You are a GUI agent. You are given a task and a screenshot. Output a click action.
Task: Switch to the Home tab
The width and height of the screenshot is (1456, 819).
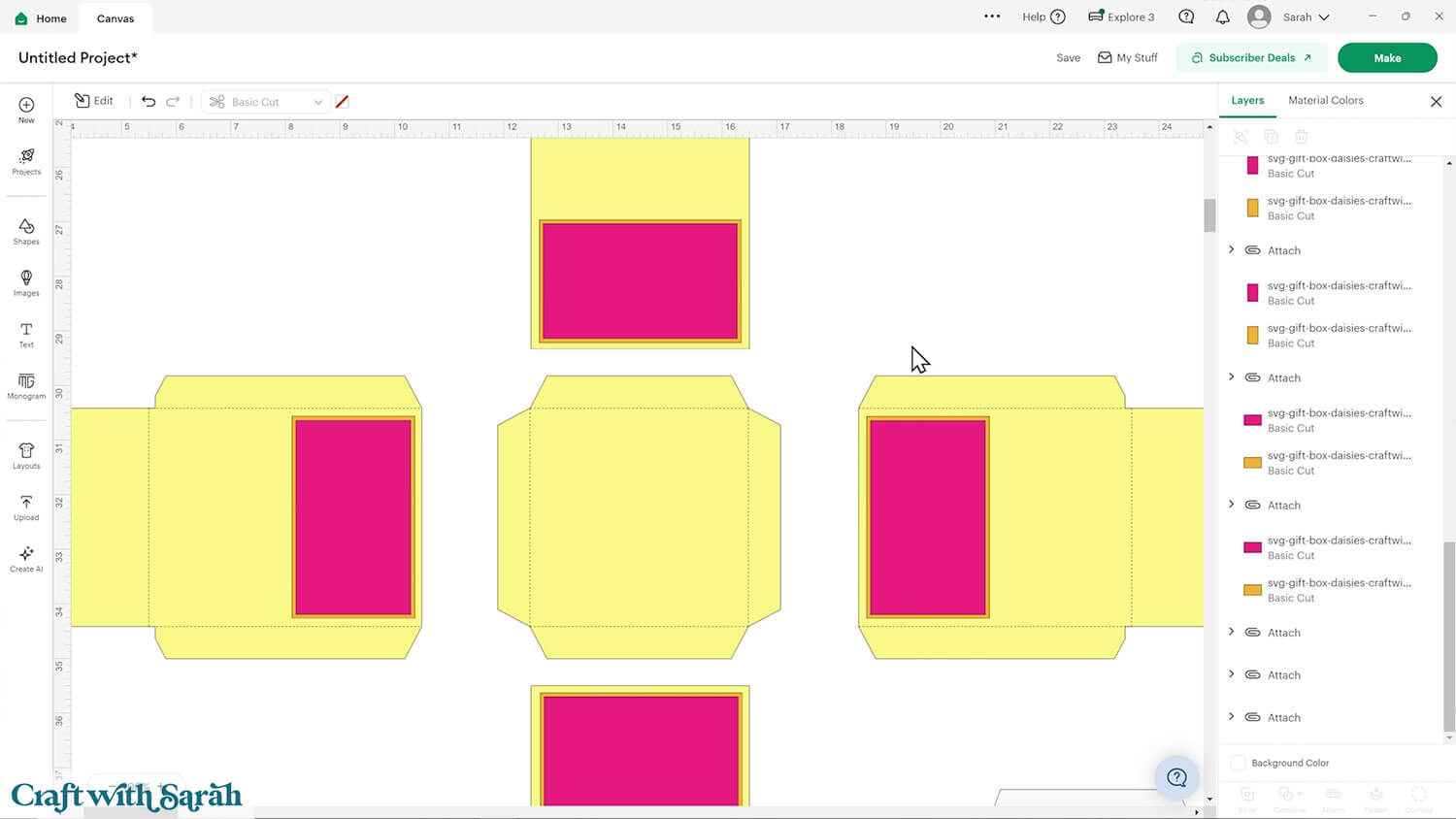pos(41,18)
